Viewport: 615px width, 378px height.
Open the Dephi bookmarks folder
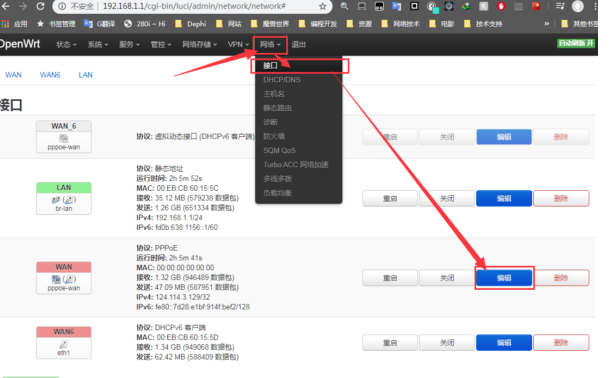pyautogui.click(x=191, y=24)
